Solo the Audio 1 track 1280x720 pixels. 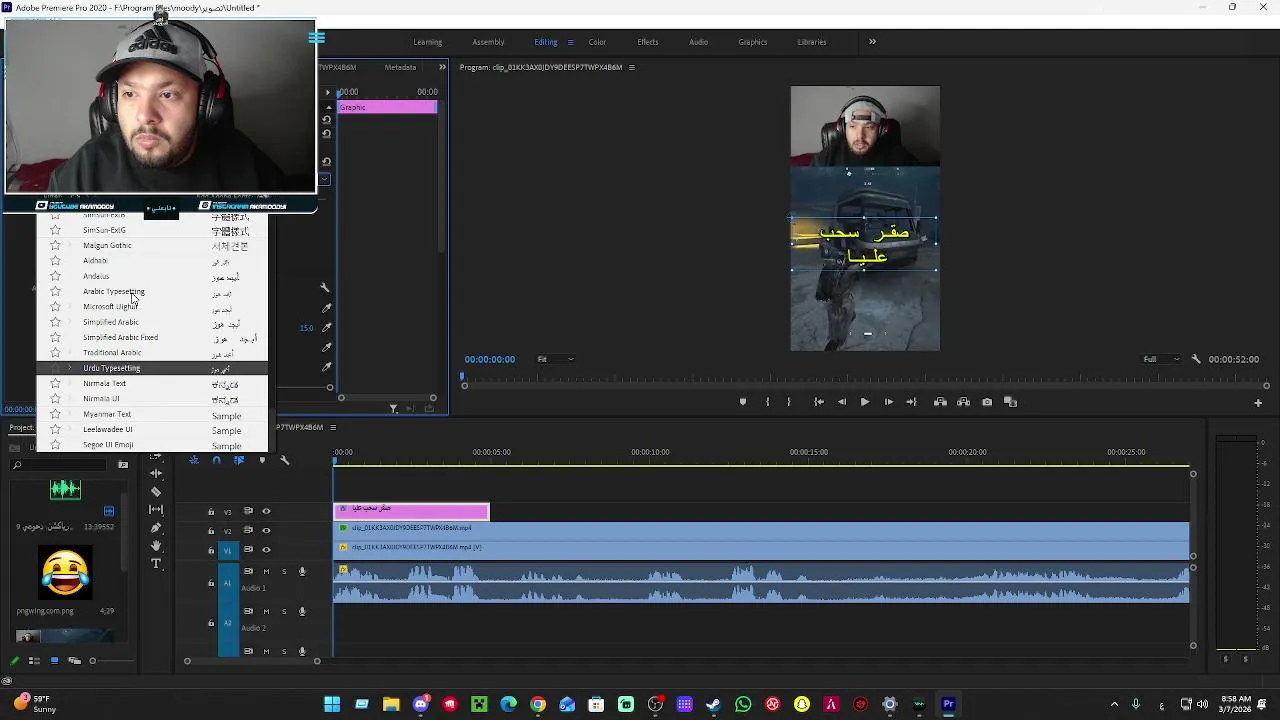284,571
